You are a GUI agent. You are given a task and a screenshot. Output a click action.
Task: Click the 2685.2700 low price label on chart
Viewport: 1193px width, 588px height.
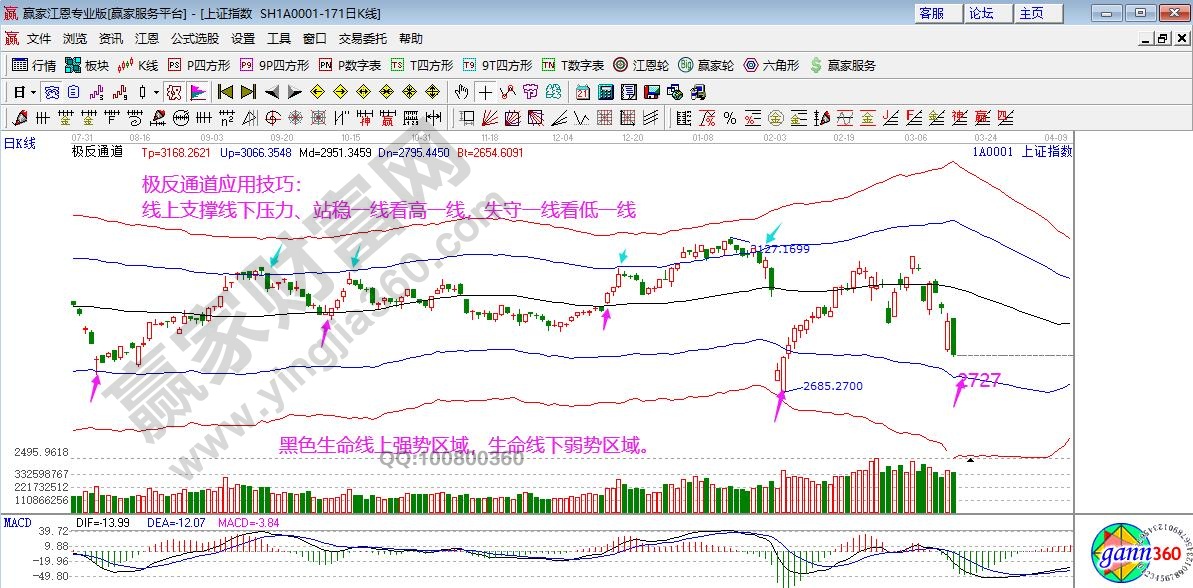coord(832,386)
